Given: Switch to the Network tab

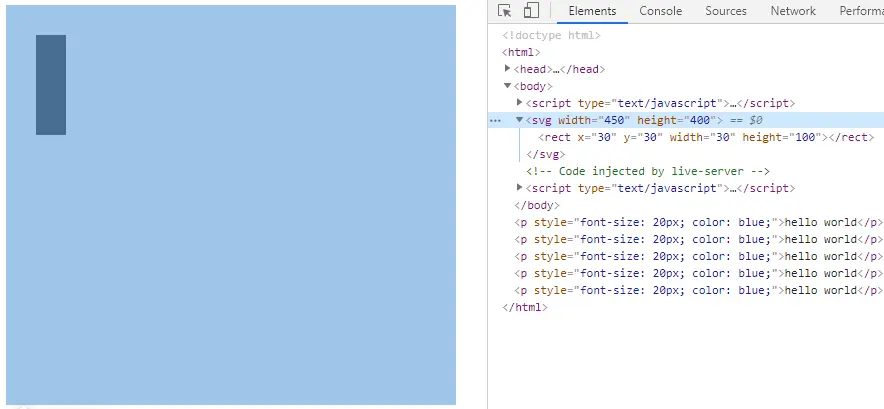Looking at the screenshot, I should [x=793, y=11].
